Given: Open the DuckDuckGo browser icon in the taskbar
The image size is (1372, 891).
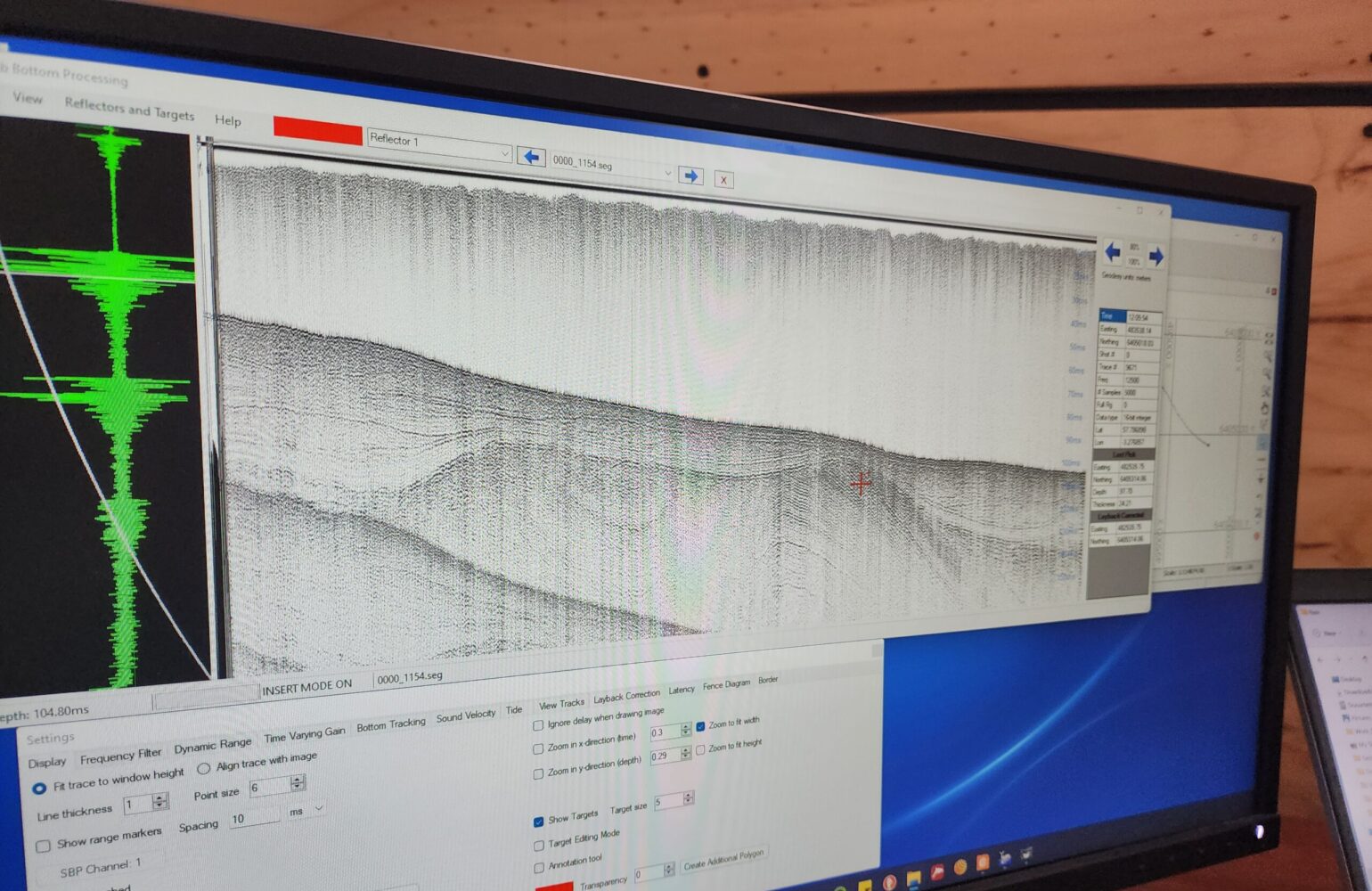Looking at the screenshot, I should pyautogui.click(x=889, y=882).
